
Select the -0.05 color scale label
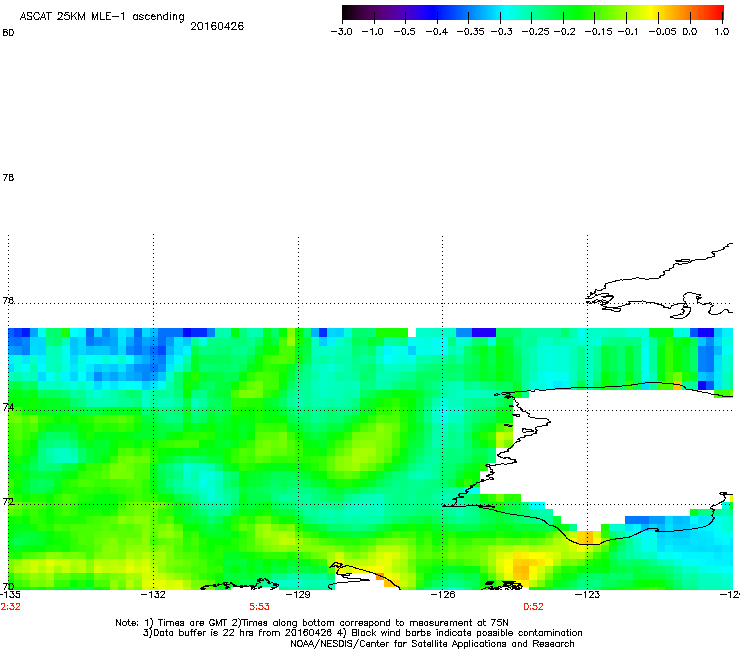[662, 32]
